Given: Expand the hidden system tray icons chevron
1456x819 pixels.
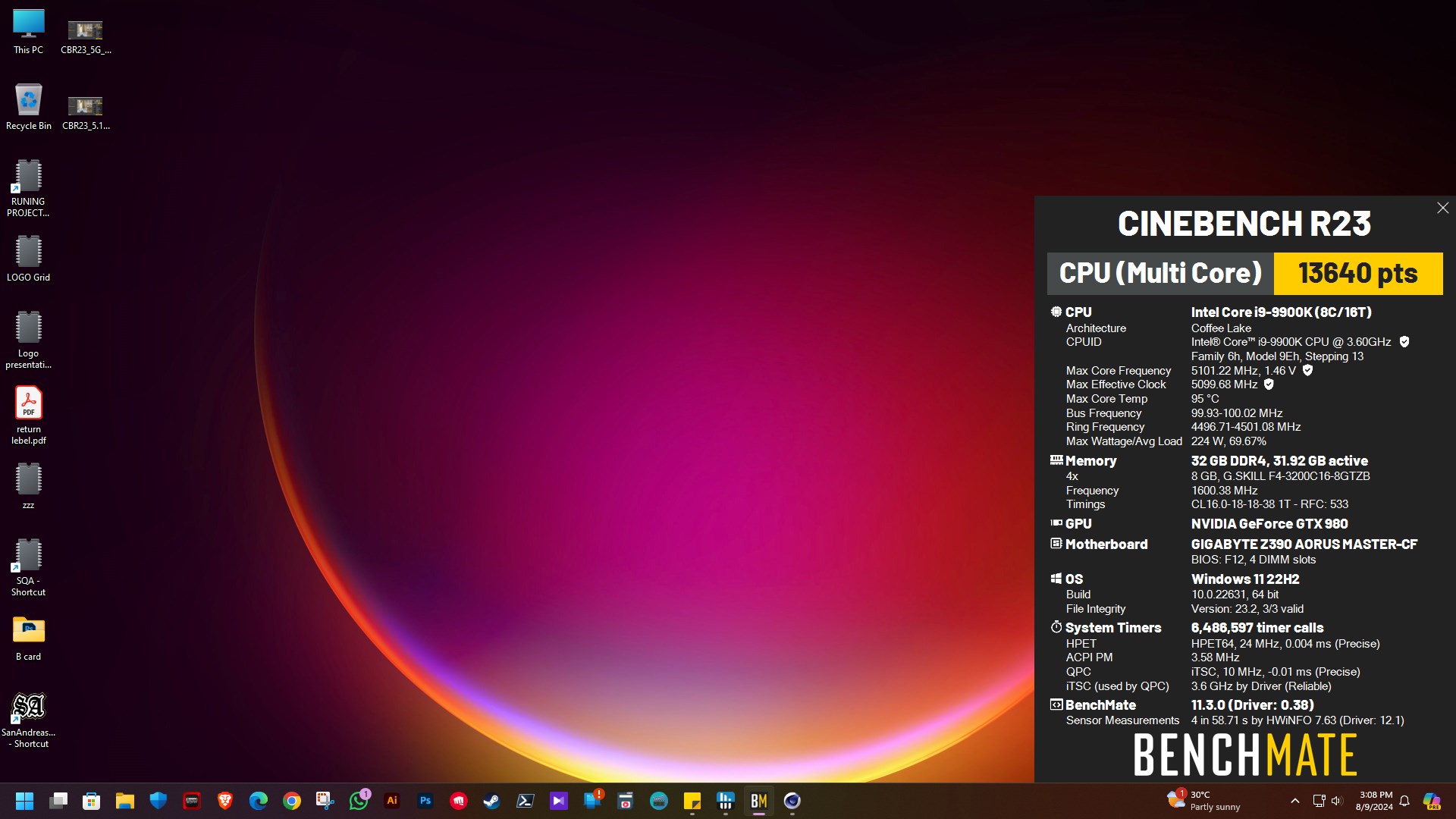Looking at the screenshot, I should pos(1295,801).
